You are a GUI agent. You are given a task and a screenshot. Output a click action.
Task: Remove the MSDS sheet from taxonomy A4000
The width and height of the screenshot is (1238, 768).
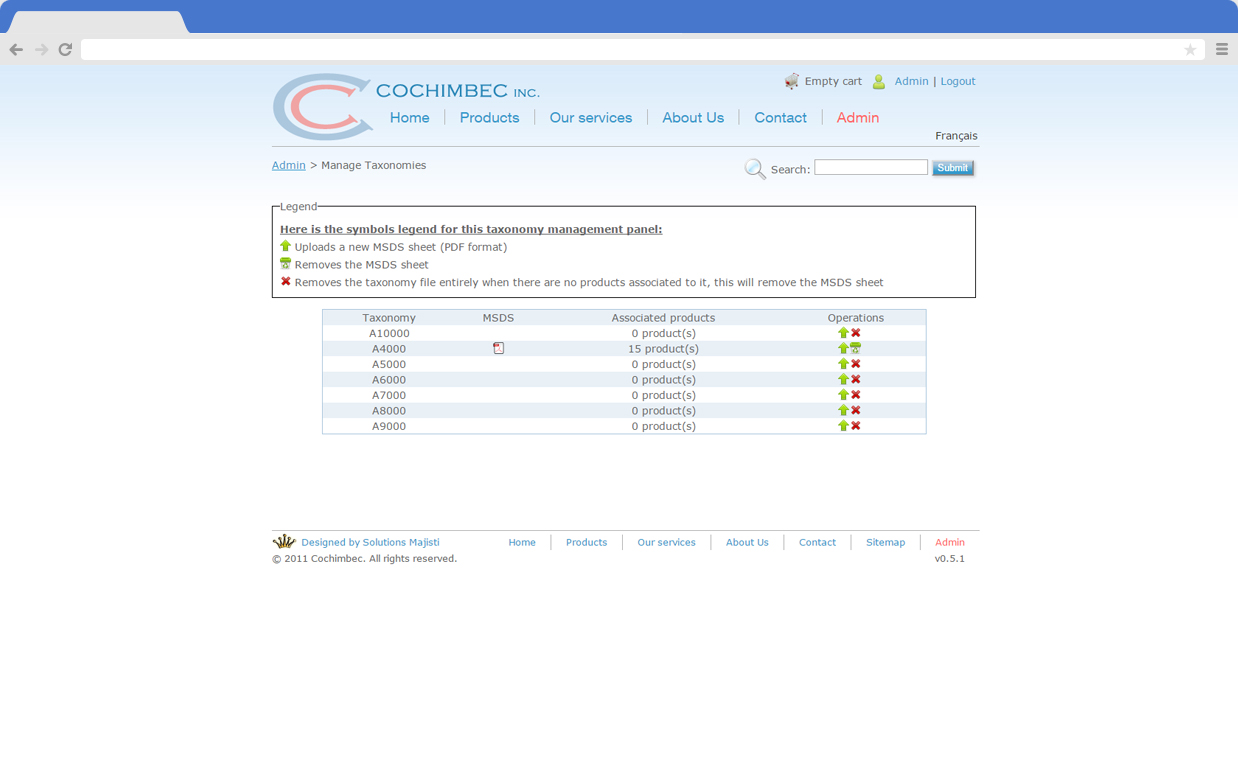[856, 348]
